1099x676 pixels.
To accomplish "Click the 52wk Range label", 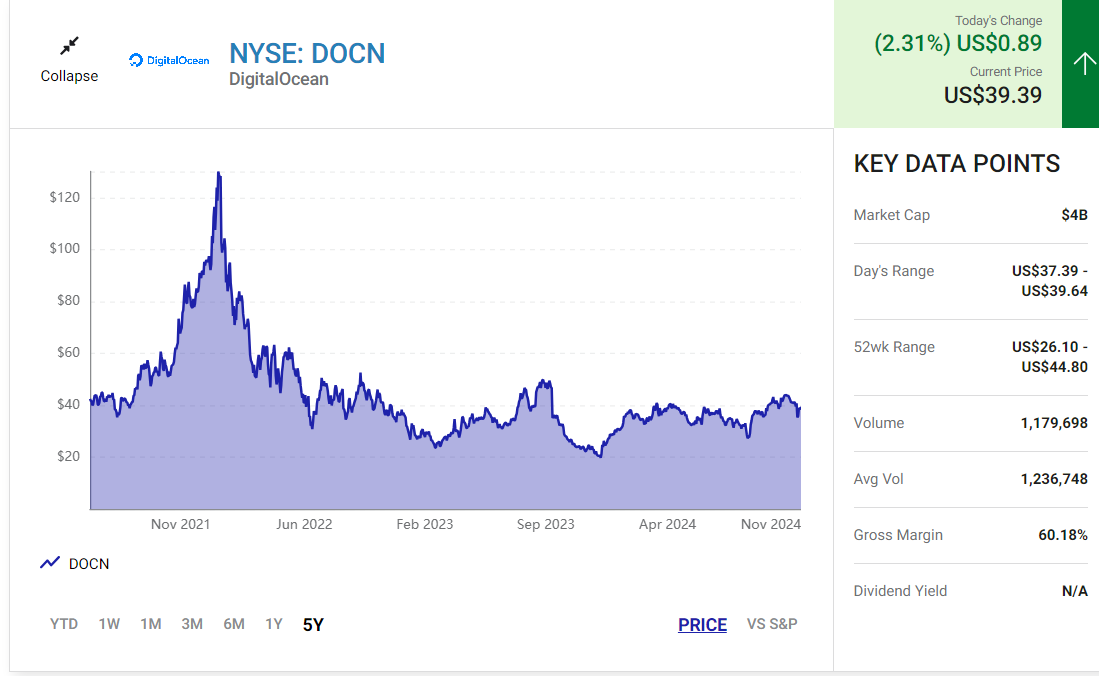I will pos(894,347).
